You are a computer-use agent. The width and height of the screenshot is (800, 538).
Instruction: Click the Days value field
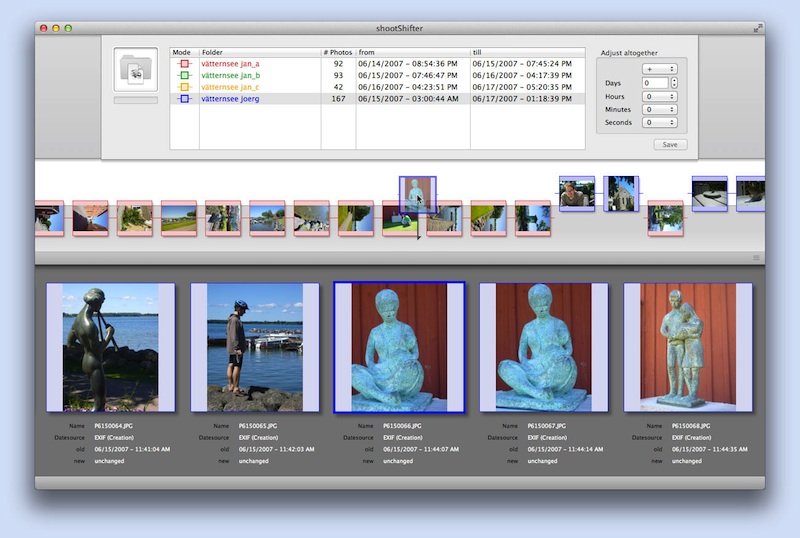(x=655, y=83)
